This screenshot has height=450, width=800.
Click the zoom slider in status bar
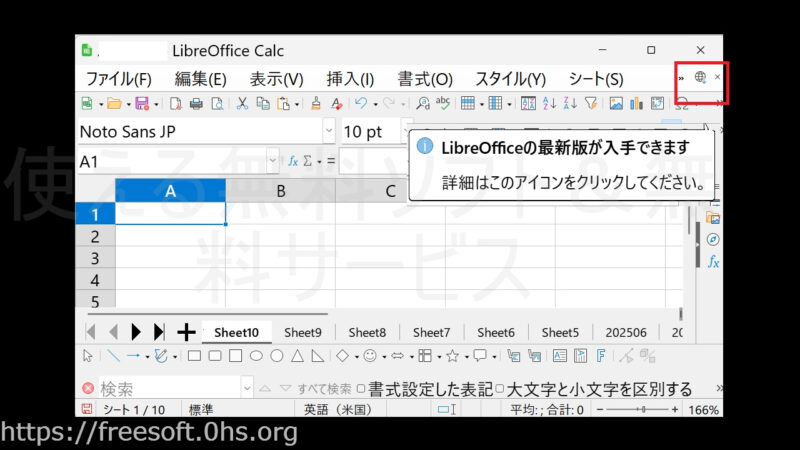tap(640, 410)
